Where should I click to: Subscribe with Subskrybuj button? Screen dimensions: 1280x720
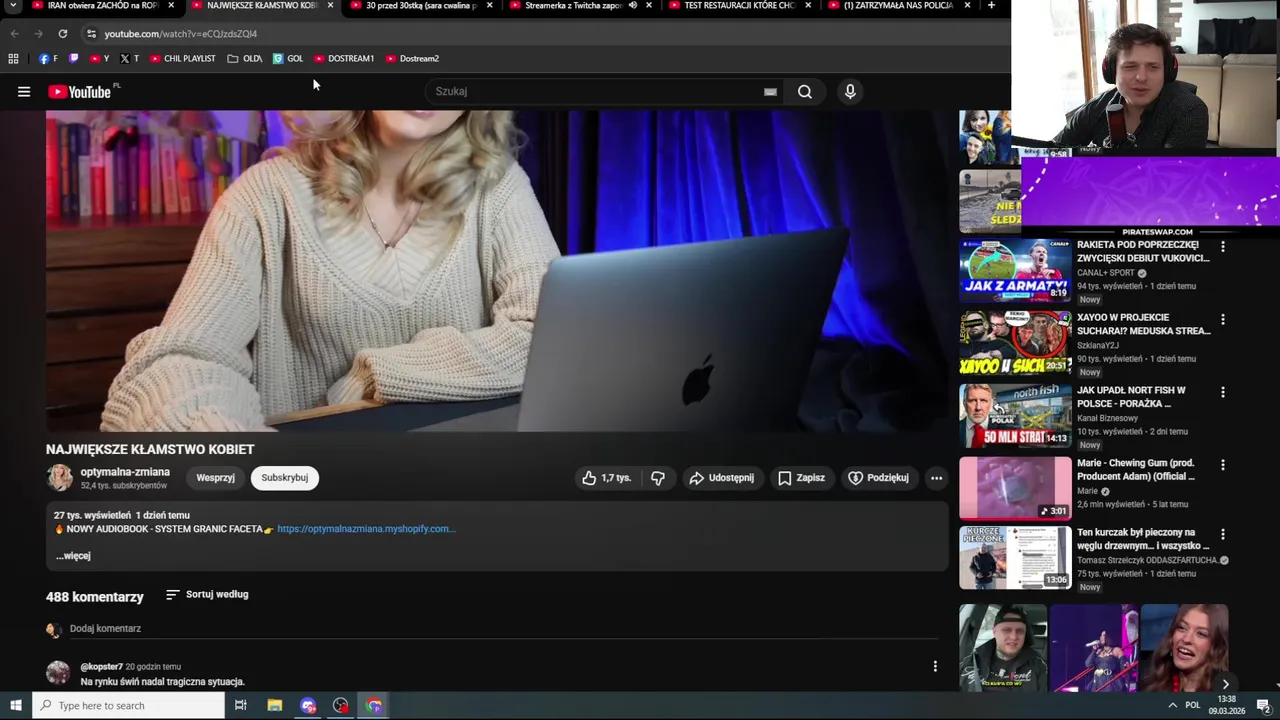tap(285, 478)
